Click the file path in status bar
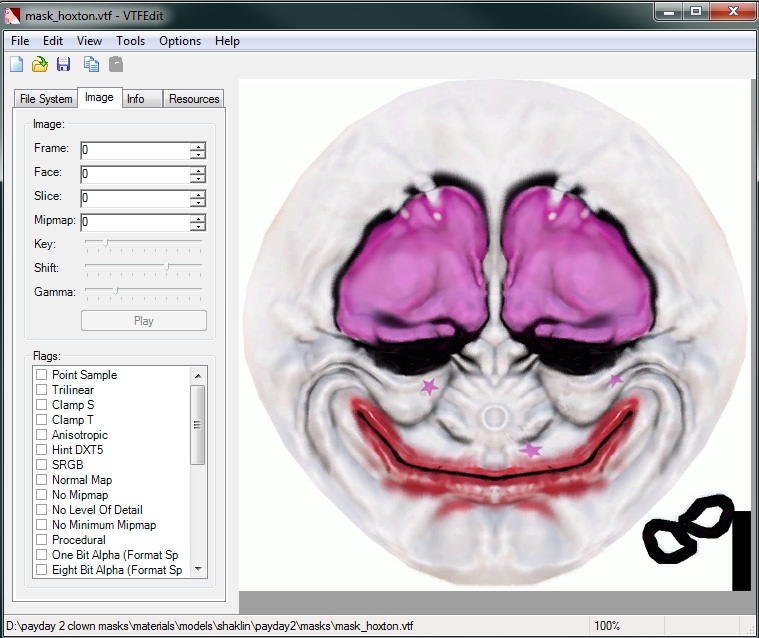Image resolution: width=759 pixels, height=638 pixels. click(210, 626)
